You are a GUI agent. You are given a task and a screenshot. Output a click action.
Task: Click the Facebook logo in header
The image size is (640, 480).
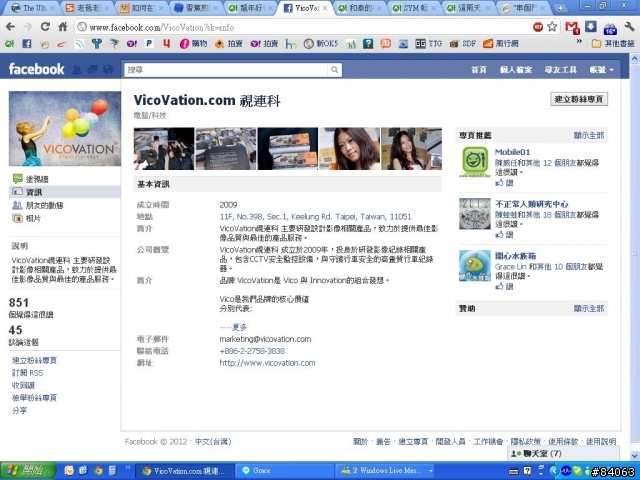(x=36, y=69)
